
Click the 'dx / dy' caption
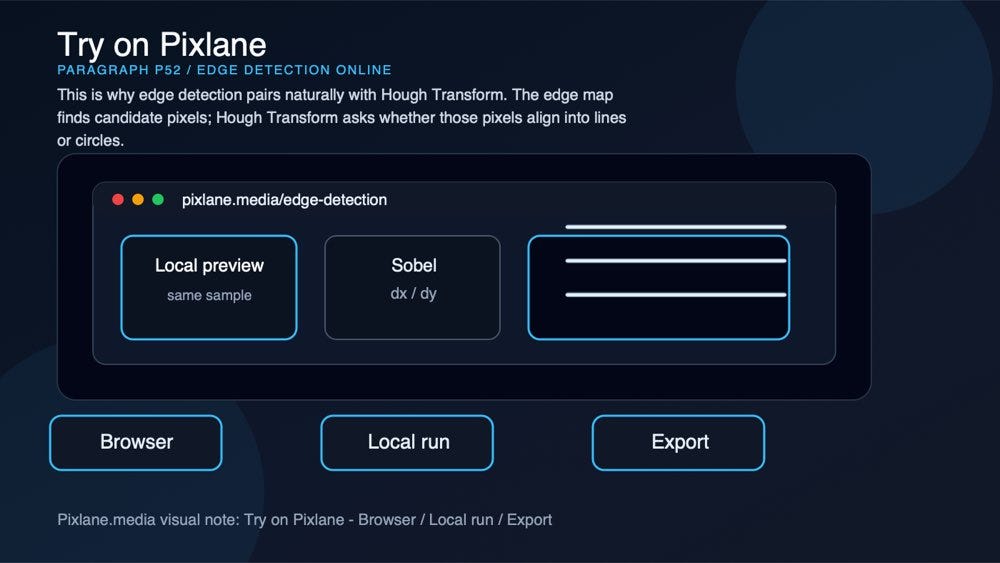click(413, 293)
